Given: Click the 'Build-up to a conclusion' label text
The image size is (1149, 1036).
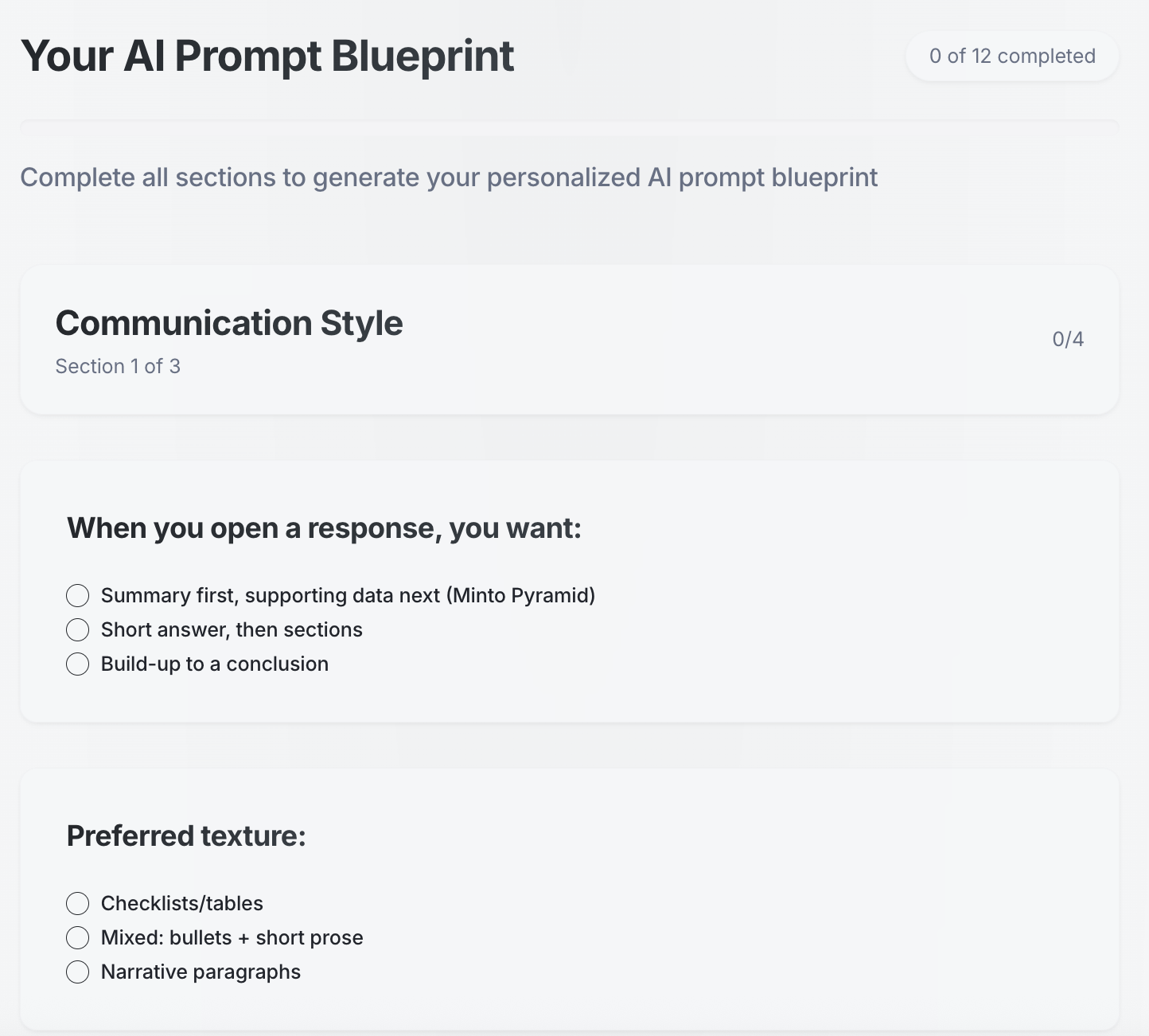Looking at the screenshot, I should pyautogui.click(x=214, y=664).
